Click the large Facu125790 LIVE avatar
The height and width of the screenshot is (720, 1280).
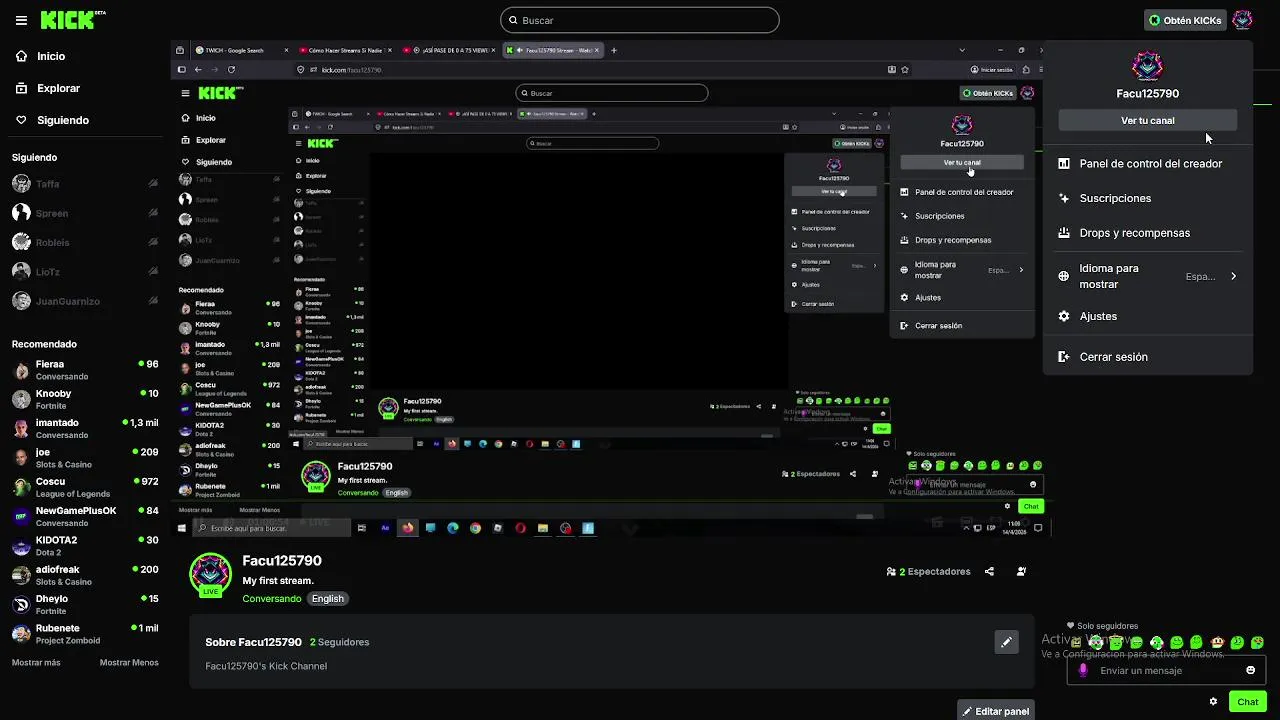pos(210,574)
